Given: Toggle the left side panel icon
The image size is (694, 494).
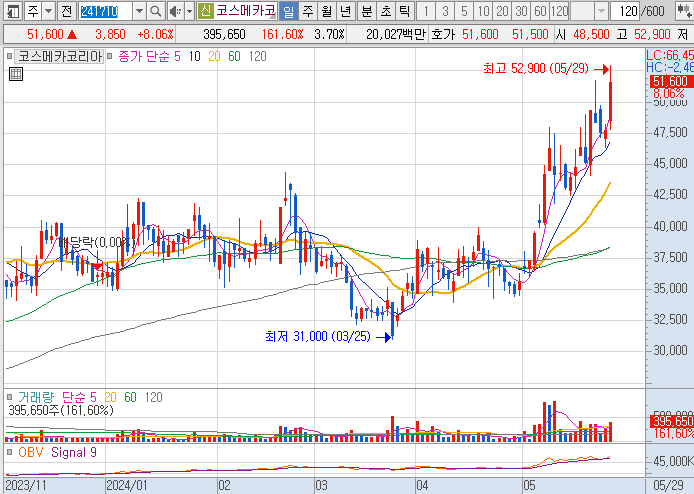Looking at the screenshot, I should 13,11.
